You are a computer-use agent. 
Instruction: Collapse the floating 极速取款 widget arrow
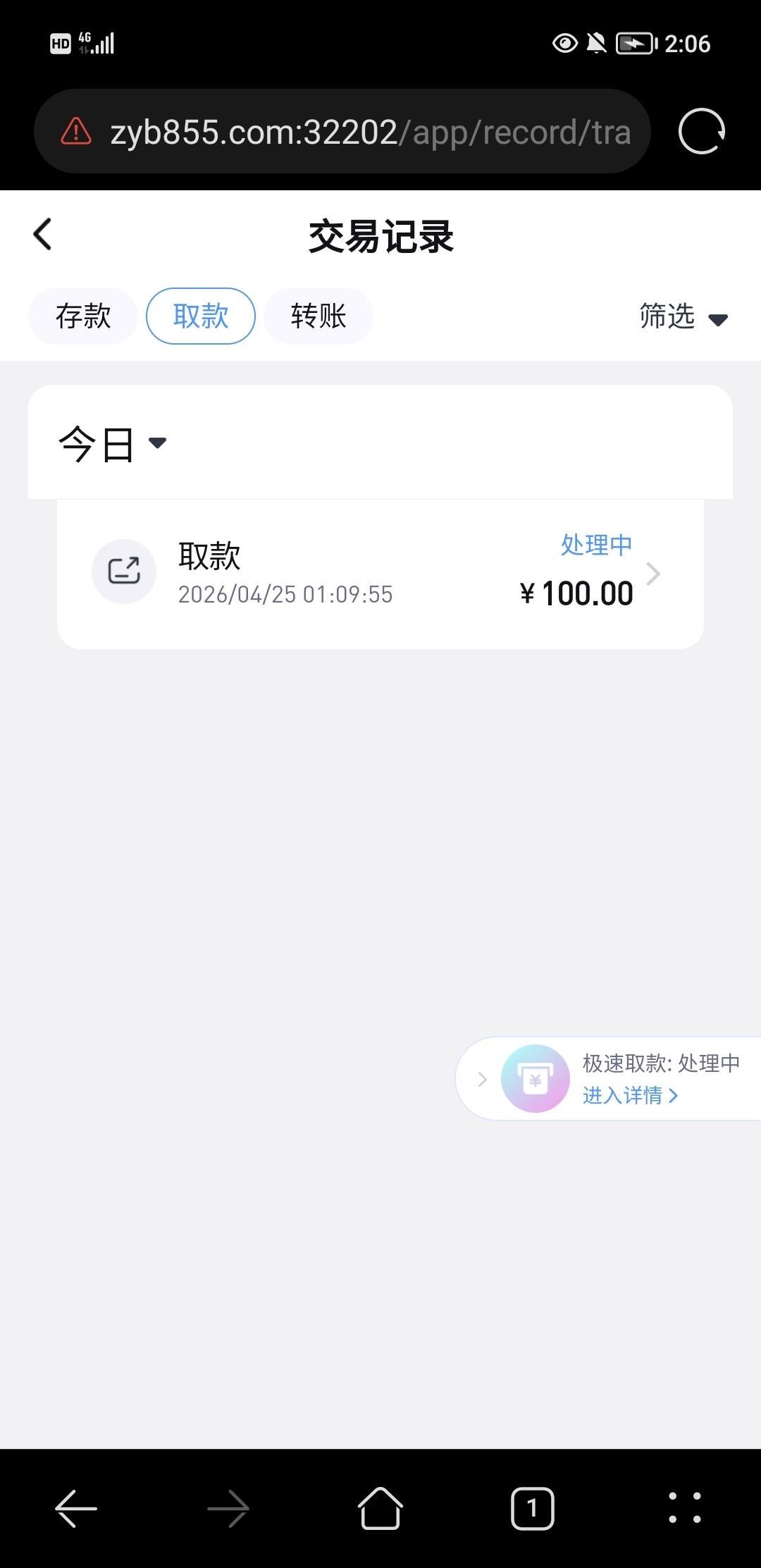tap(482, 1079)
